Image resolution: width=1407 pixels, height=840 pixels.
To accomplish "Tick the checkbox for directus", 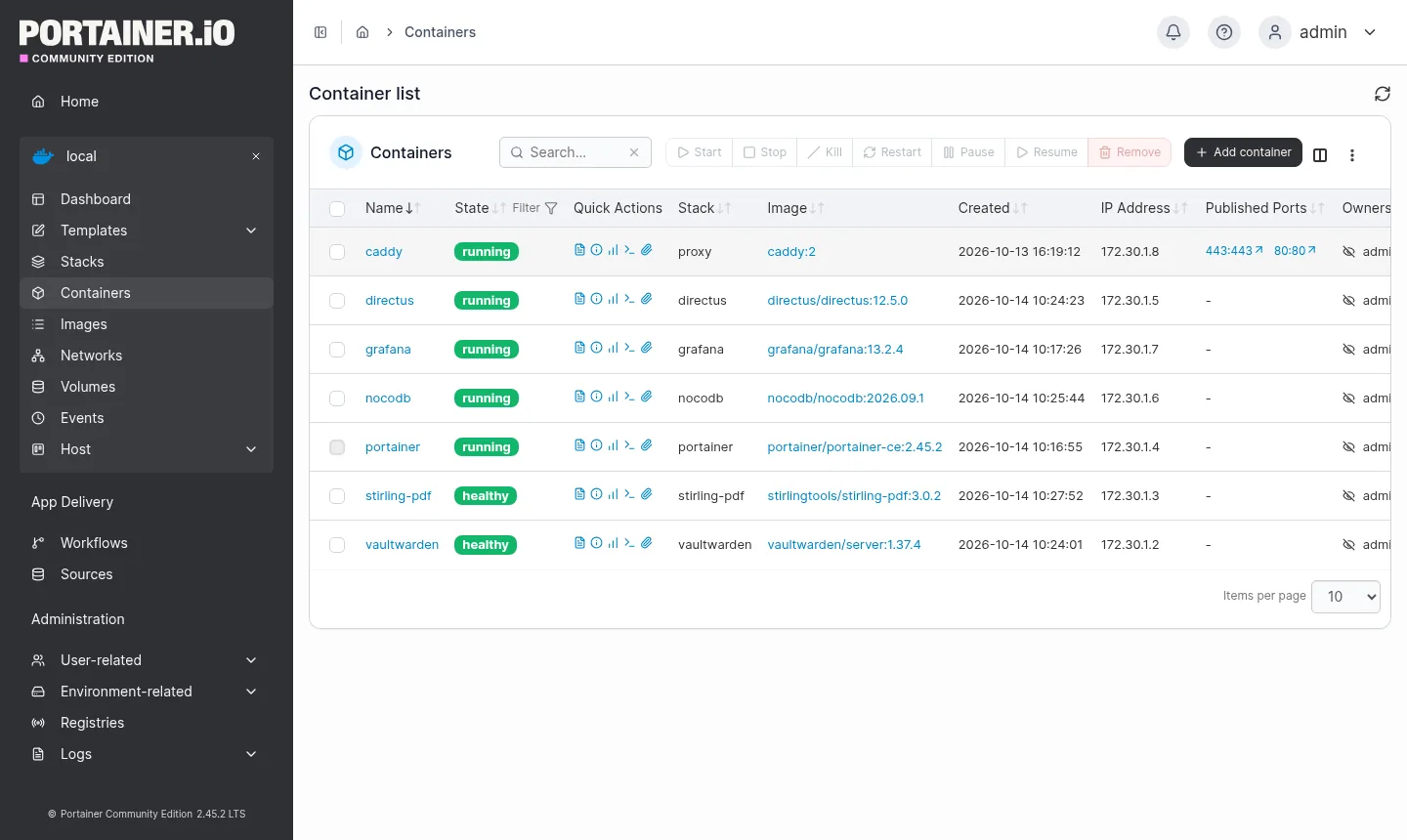I will [x=337, y=301].
